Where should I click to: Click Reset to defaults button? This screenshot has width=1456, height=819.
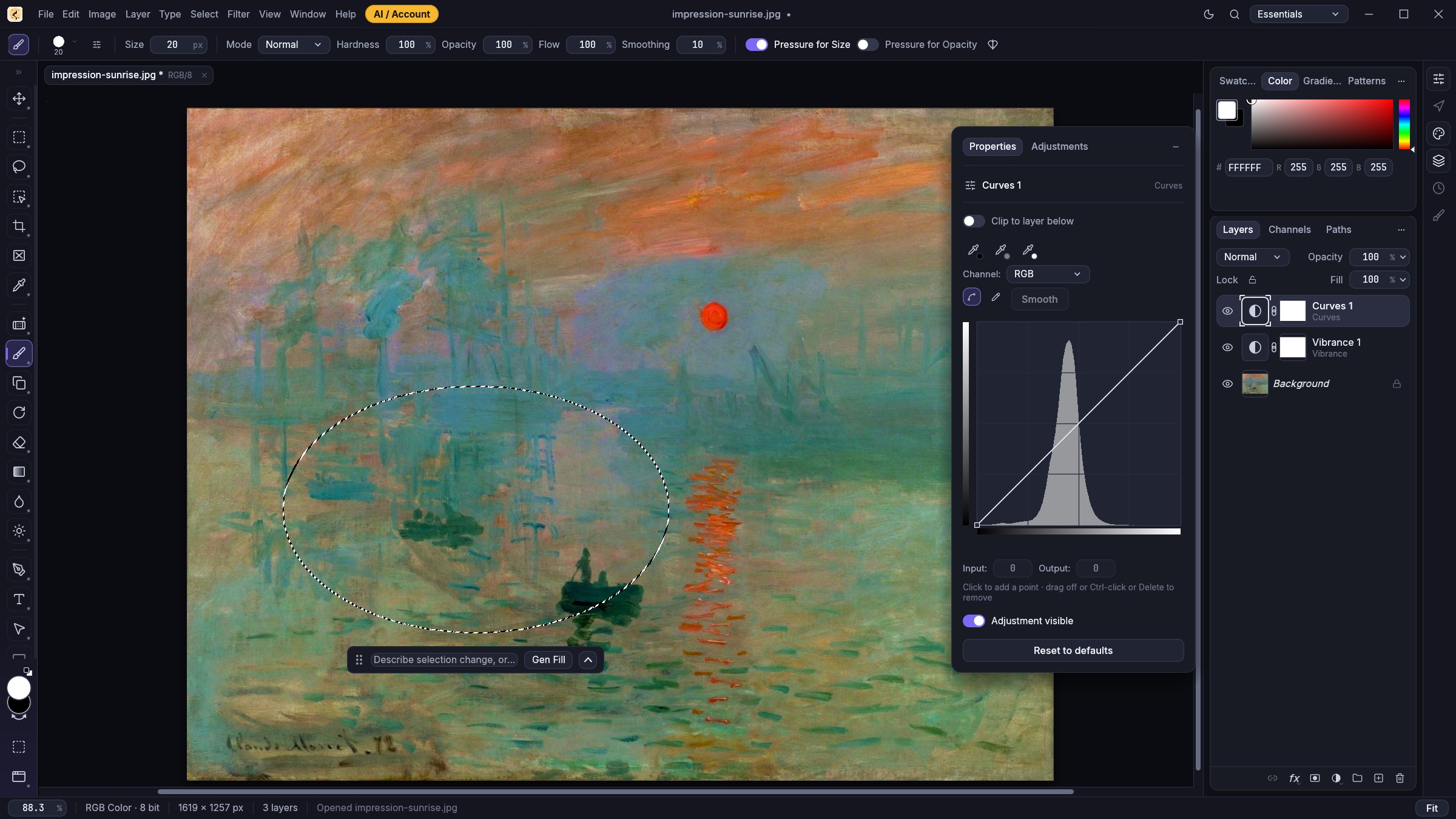(x=1073, y=650)
